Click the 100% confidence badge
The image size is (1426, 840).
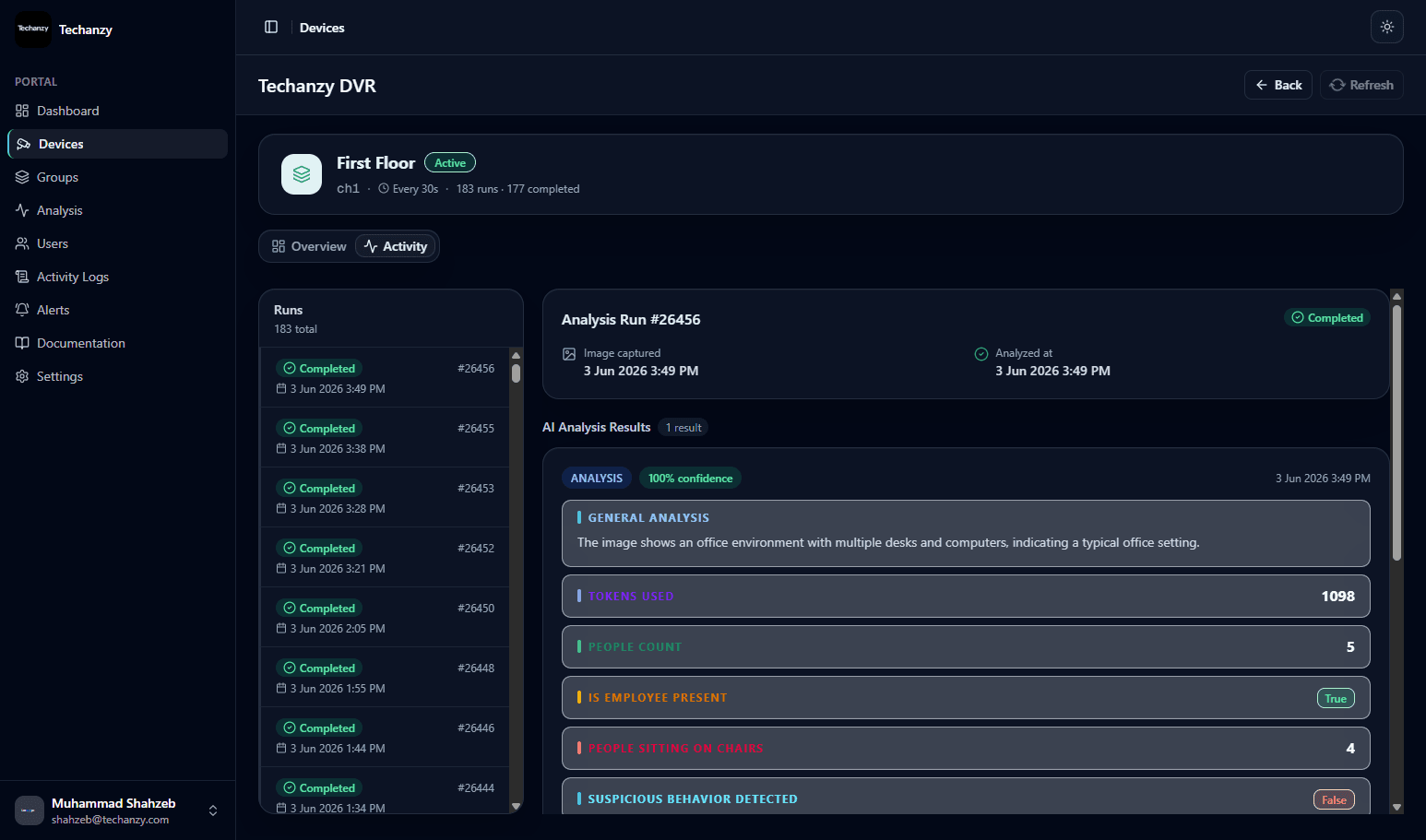tap(690, 478)
